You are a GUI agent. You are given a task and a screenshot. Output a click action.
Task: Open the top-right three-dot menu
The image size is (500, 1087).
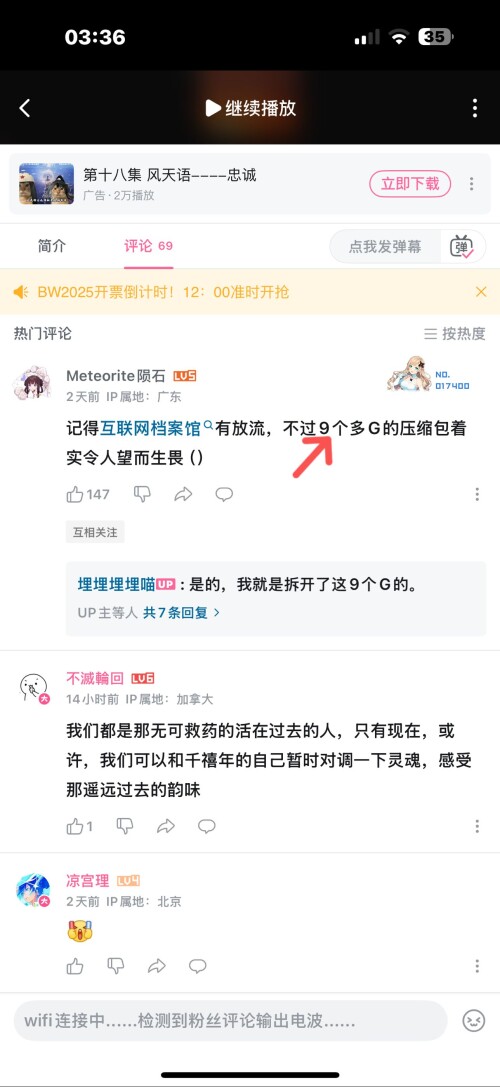pos(475,108)
